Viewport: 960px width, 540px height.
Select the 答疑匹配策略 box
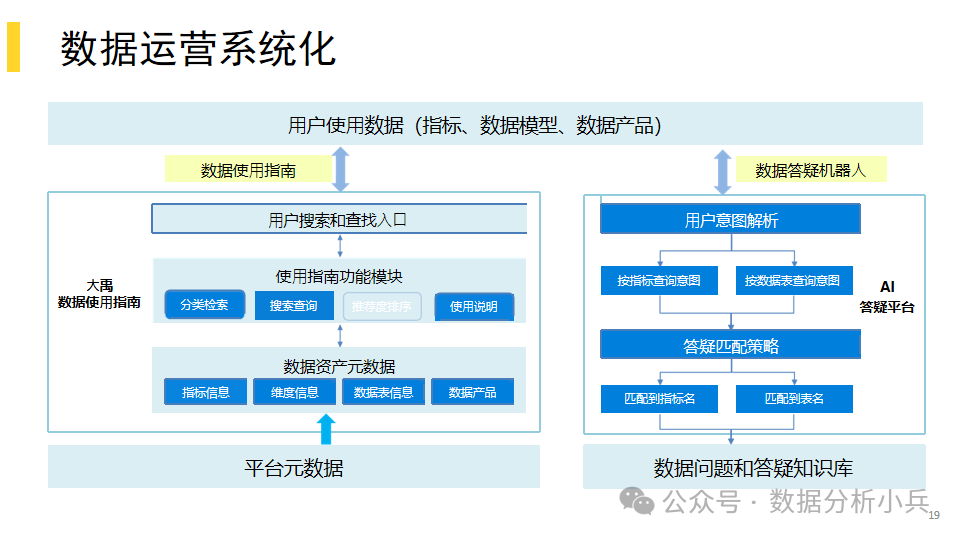pyautogui.click(x=730, y=345)
